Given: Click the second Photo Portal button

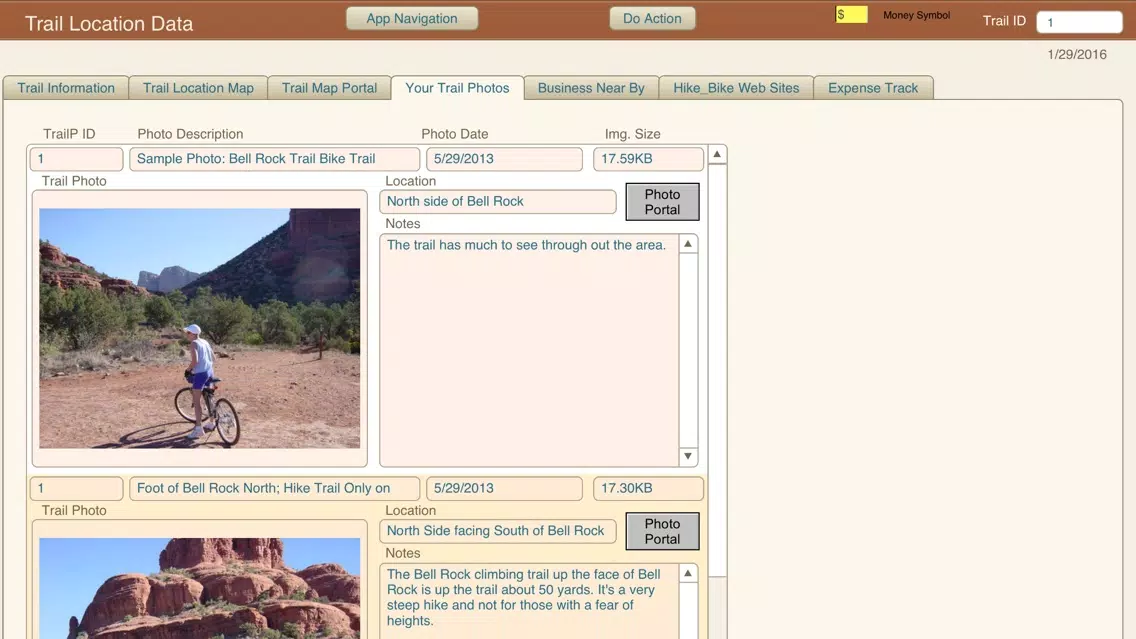Looking at the screenshot, I should (662, 531).
